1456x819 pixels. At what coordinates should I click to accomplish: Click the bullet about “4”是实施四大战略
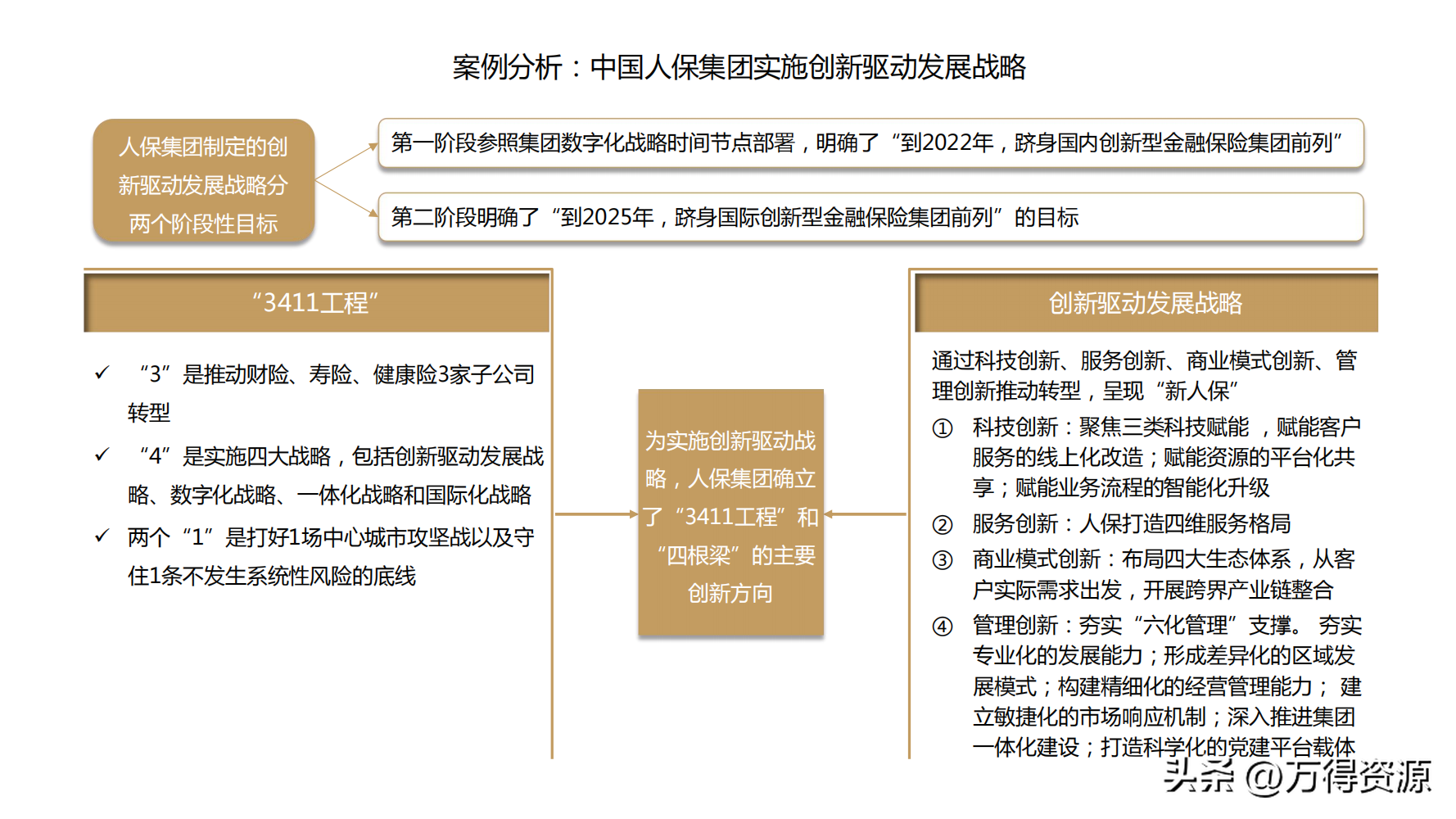click(x=336, y=475)
